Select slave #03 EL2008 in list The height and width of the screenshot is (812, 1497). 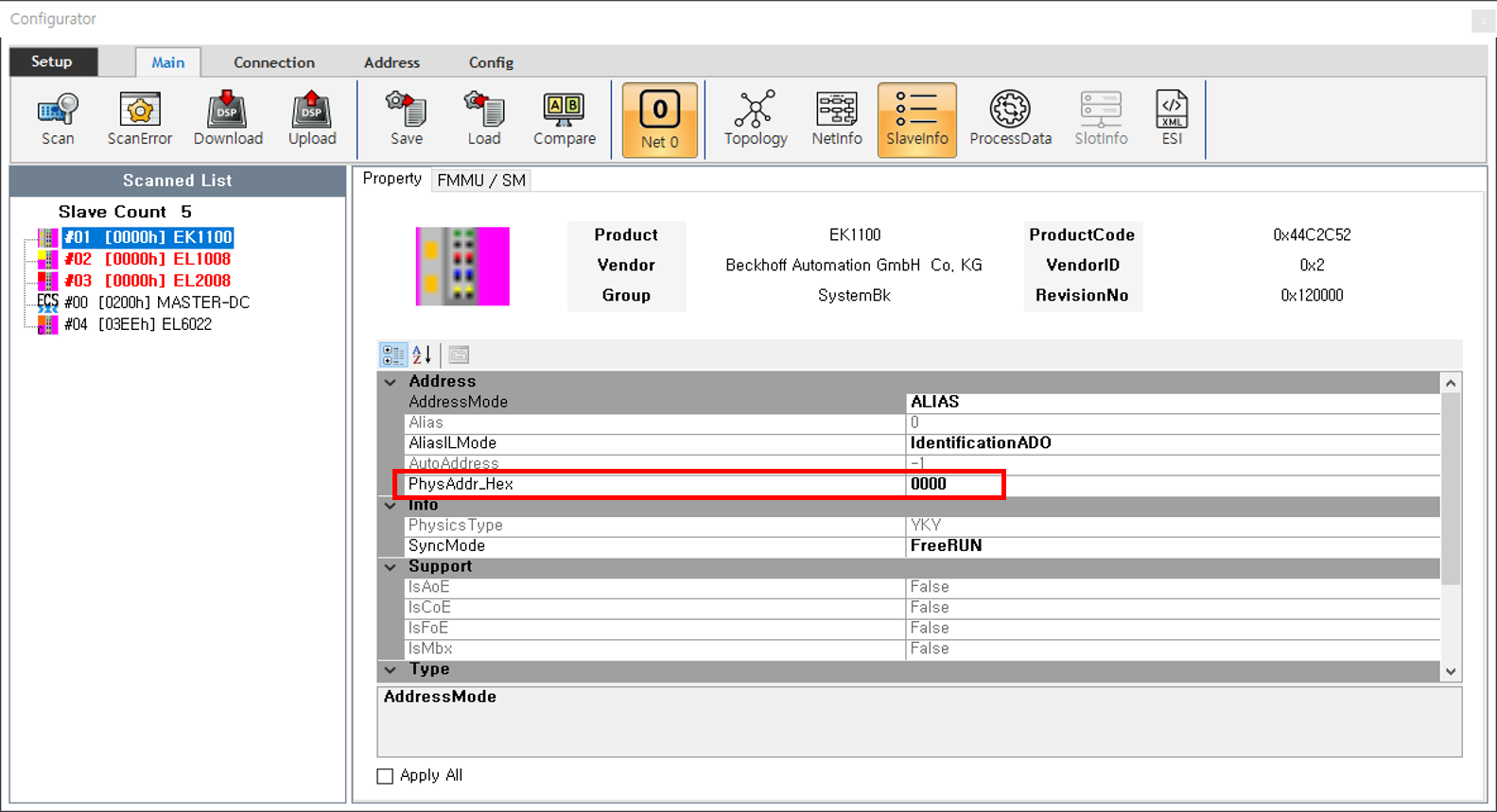tap(148, 281)
